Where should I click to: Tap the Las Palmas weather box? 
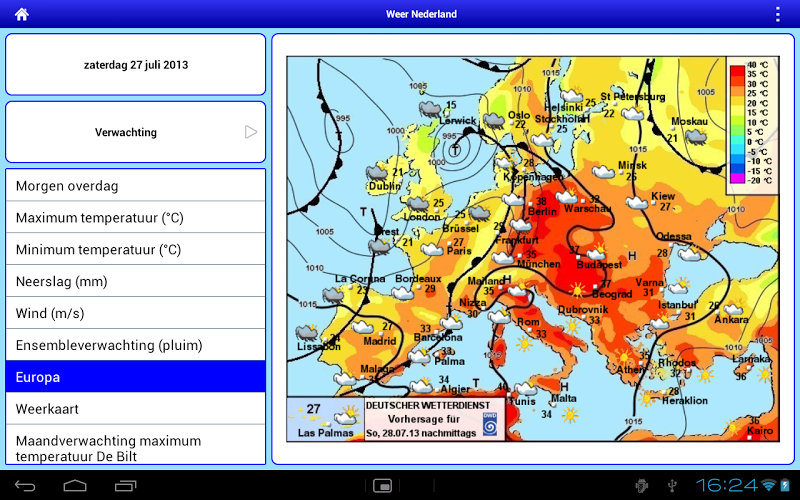click(326, 419)
